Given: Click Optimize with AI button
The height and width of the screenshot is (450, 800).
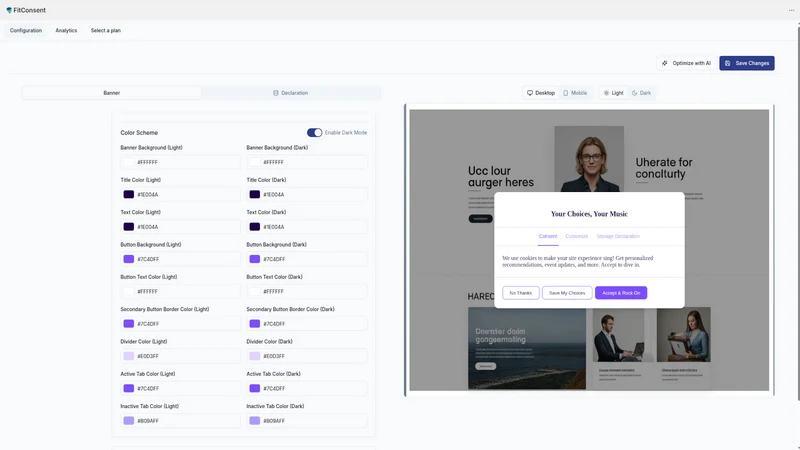Looking at the screenshot, I should tap(686, 63).
